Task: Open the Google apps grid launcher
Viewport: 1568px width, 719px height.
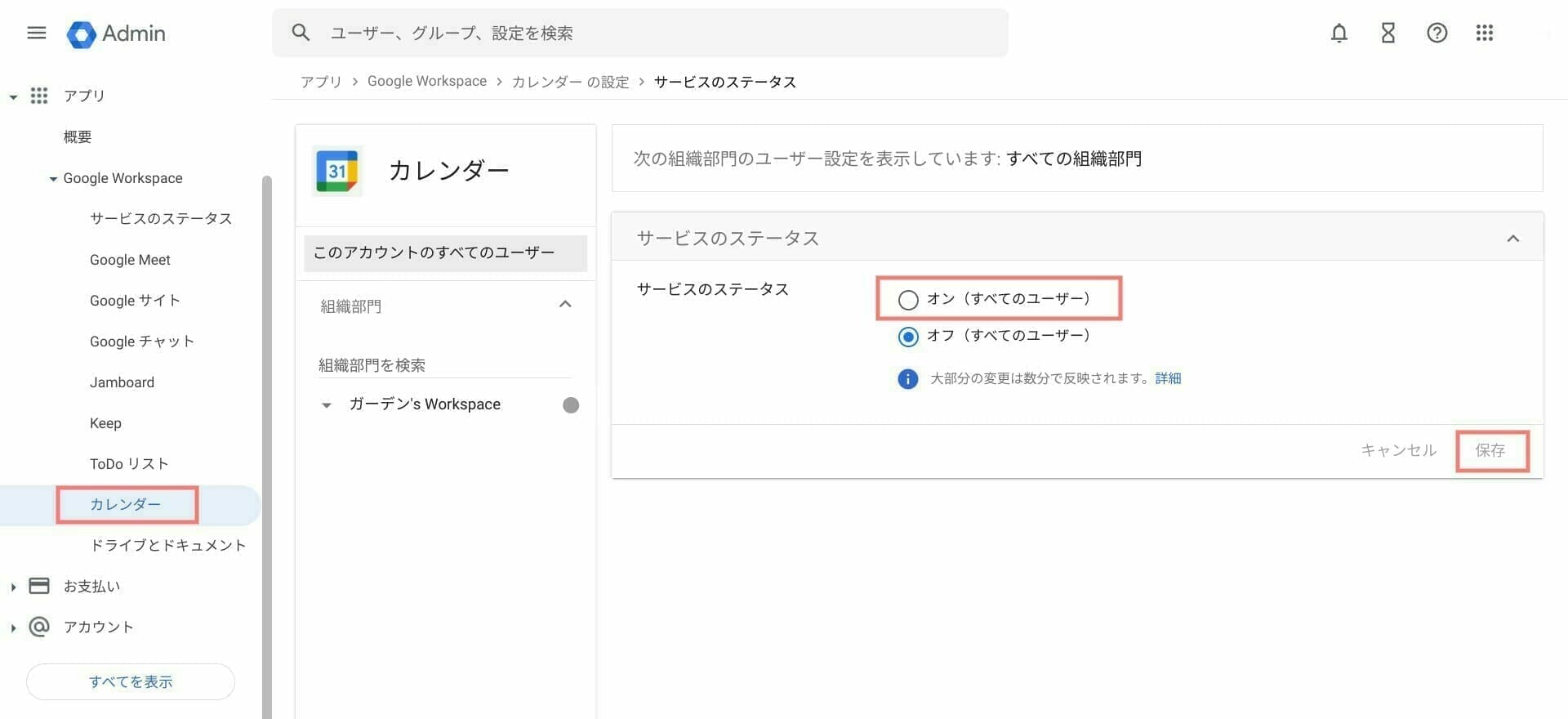Action: point(1485,33)
